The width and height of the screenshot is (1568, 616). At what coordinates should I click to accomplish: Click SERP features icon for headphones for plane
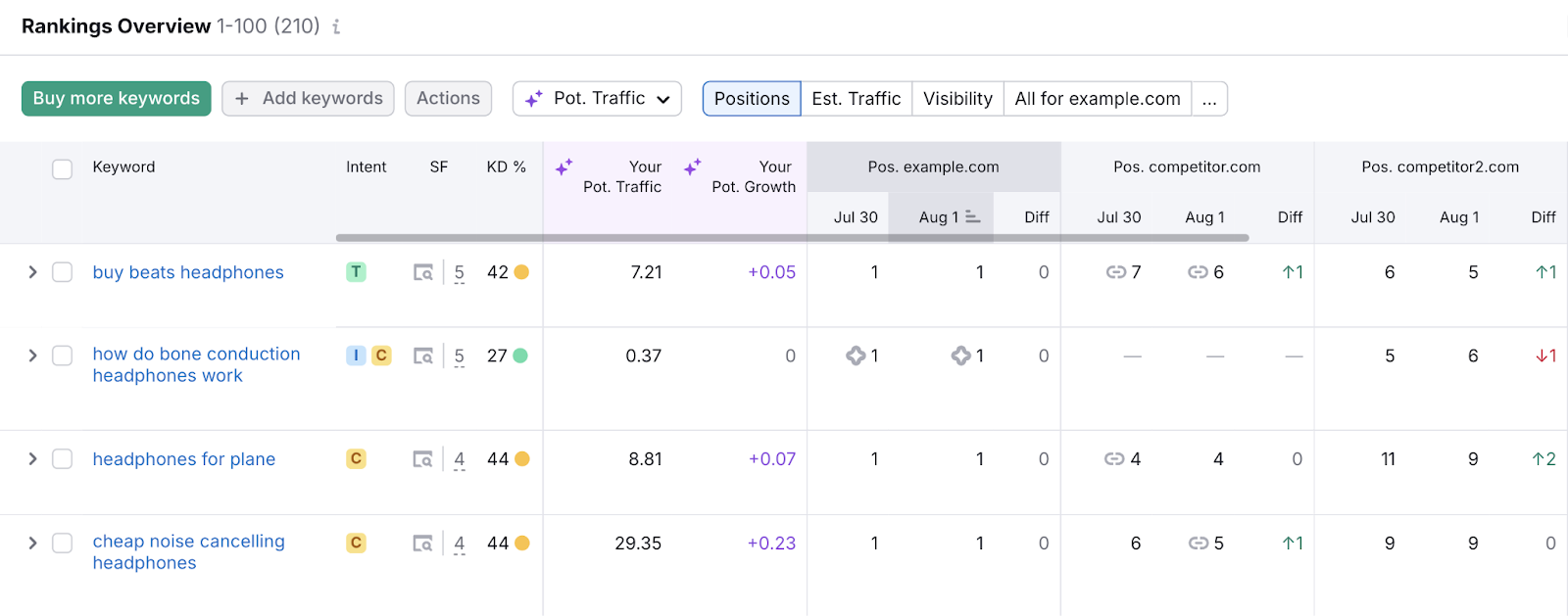[x=423, y=459]
